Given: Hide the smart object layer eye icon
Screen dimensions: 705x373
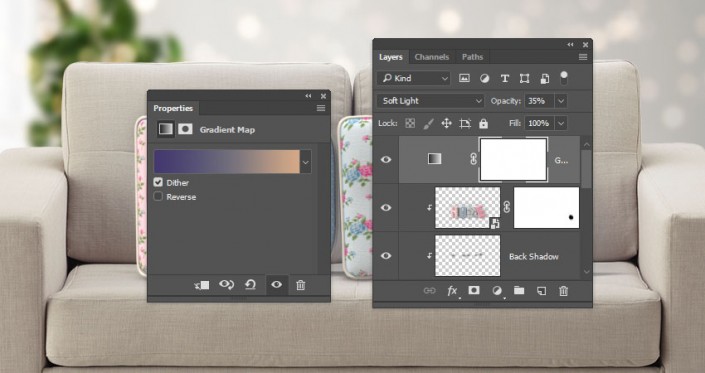Looking at the screenshot, I should click(x=386, y=208).
